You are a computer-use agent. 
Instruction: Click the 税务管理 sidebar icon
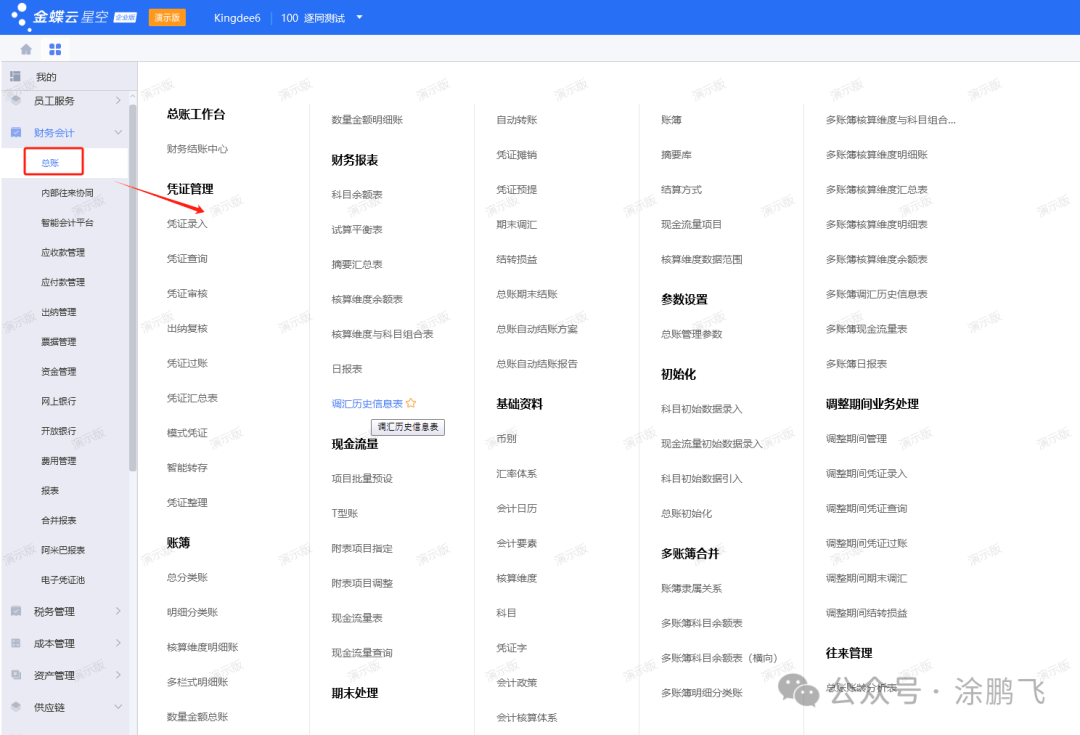click(16, 611)
